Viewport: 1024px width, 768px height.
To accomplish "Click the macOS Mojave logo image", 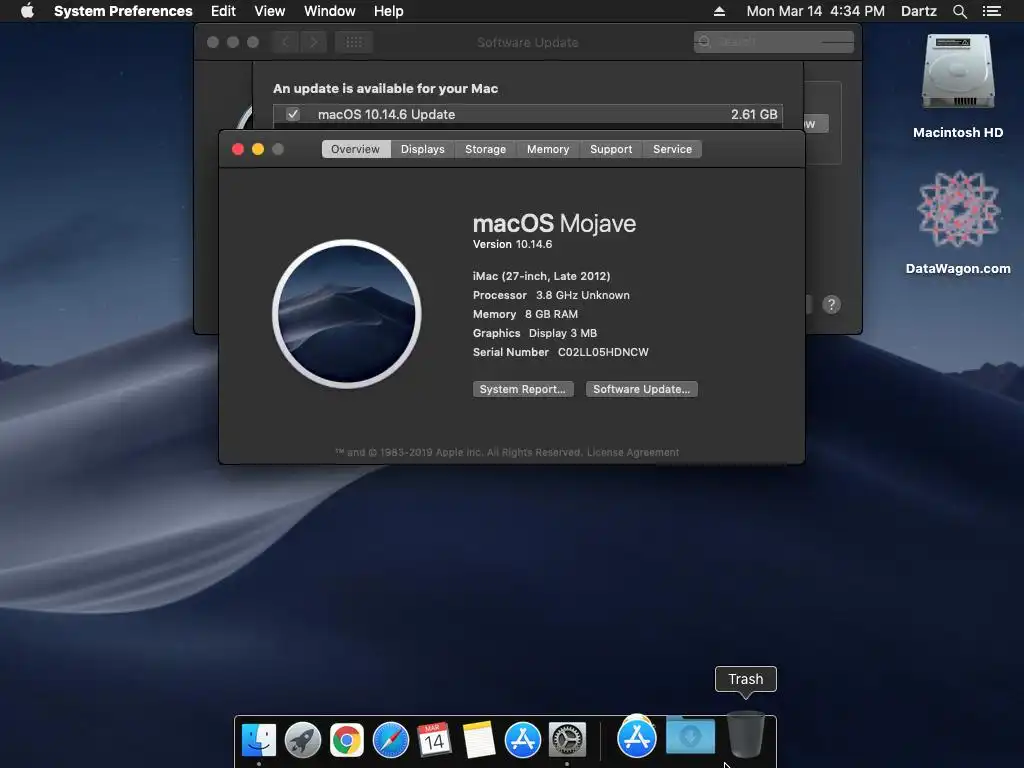I will click(347, 314).
